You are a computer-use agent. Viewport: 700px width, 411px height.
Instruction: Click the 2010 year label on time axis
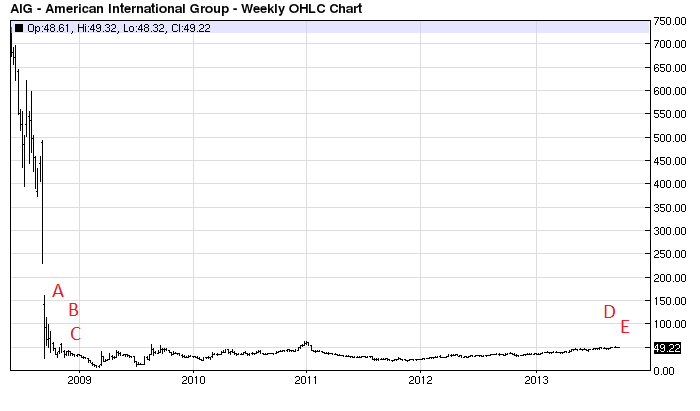click(x=193, y=380)
